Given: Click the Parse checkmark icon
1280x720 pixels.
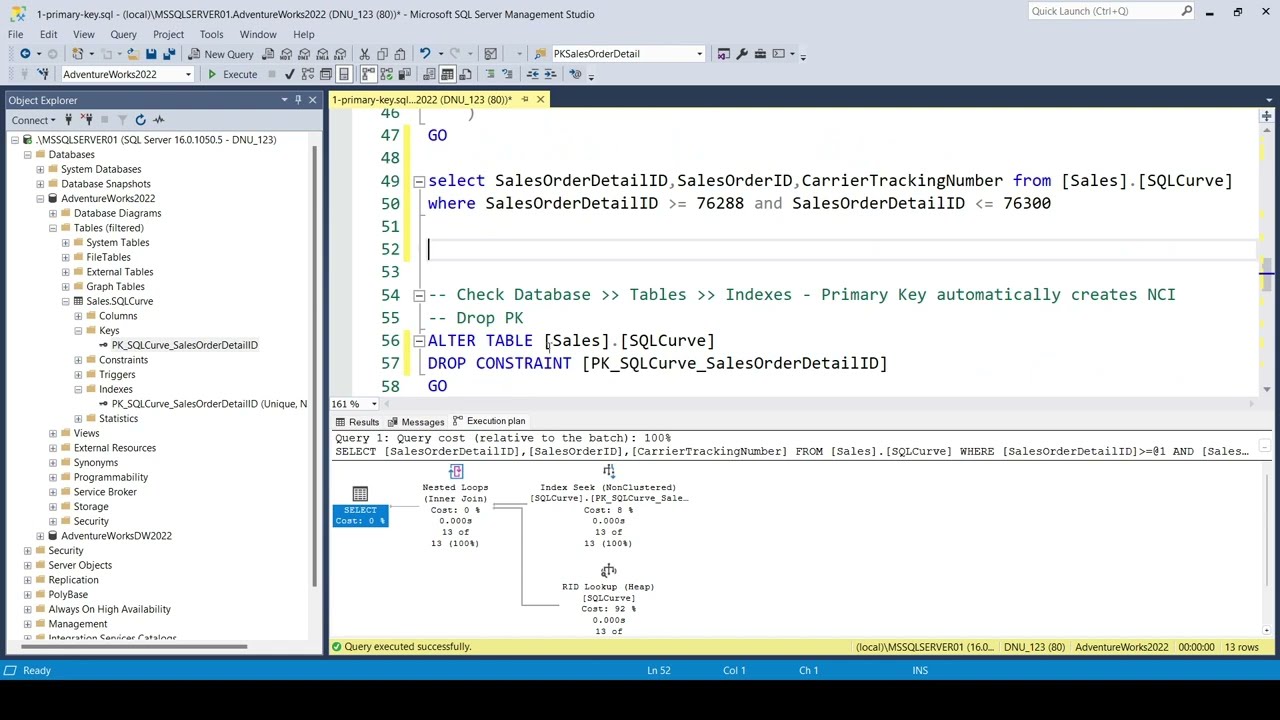Looking at the screenshot, I should coord(289,74).
